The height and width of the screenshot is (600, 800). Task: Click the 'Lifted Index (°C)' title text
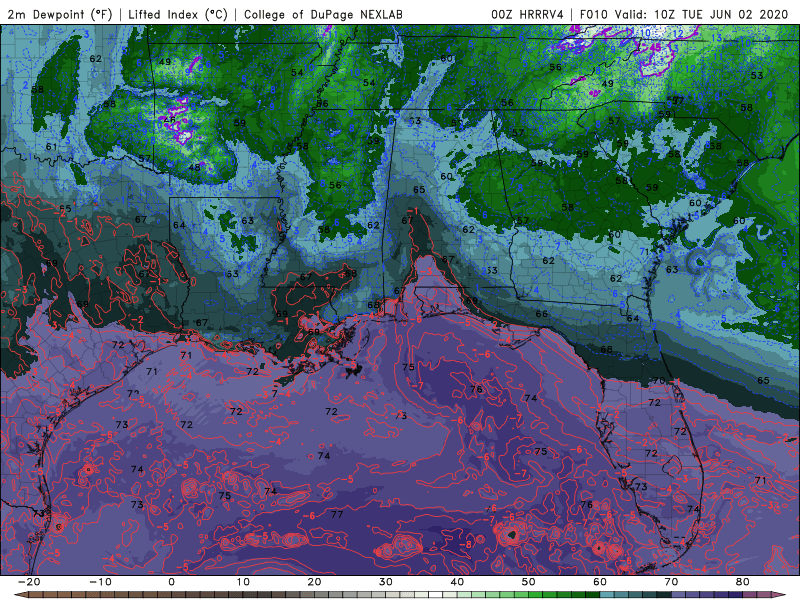178,14
